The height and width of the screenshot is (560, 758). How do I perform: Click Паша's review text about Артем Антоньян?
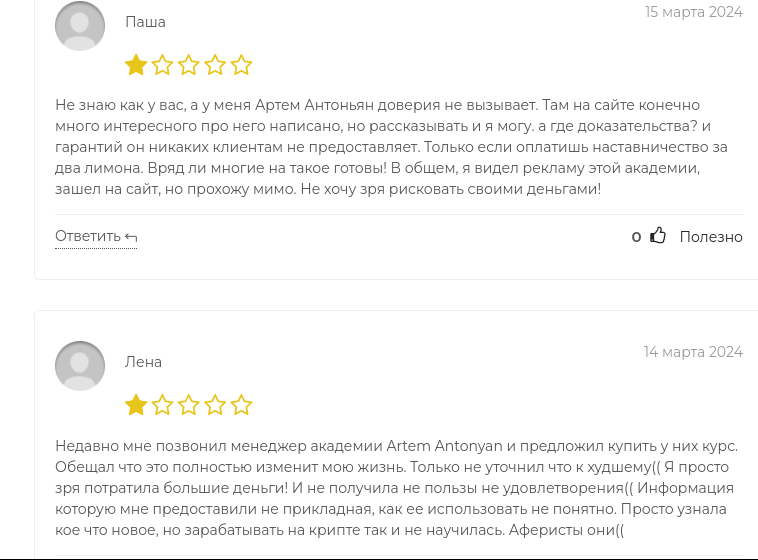(x=390, y=146)
